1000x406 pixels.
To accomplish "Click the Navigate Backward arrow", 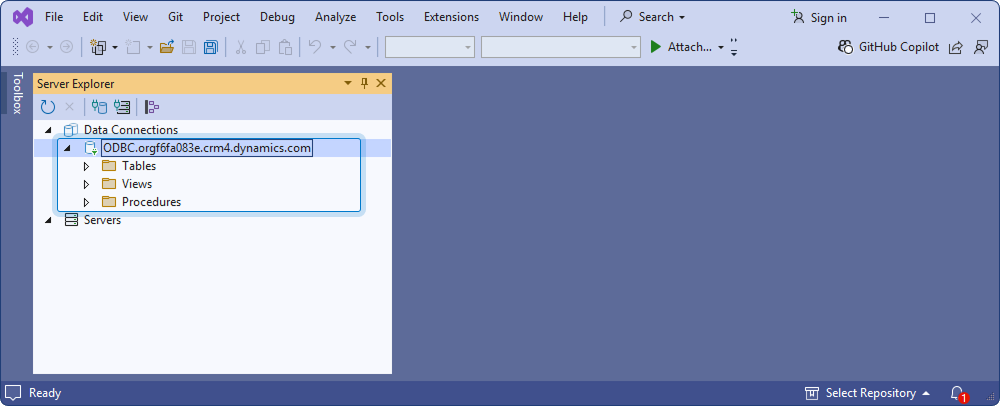I will [x=32, y=47].
